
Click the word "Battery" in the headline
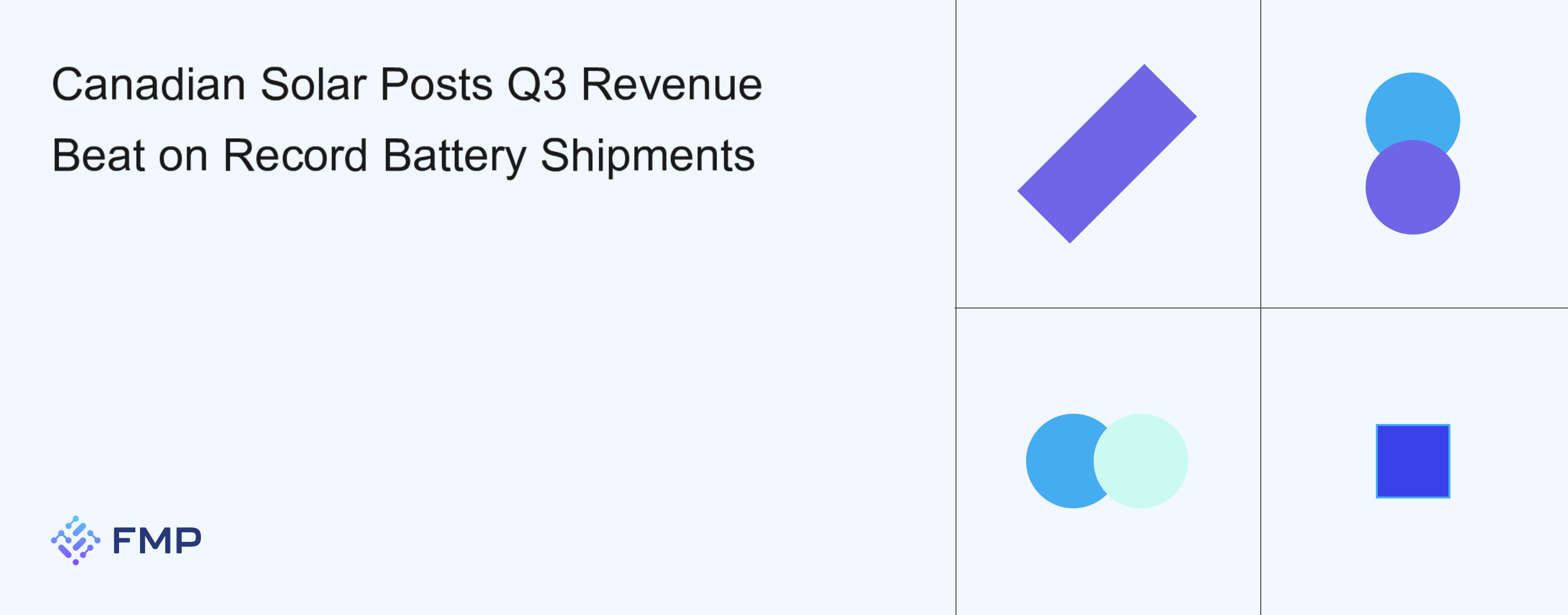click(x=454, y=156)
